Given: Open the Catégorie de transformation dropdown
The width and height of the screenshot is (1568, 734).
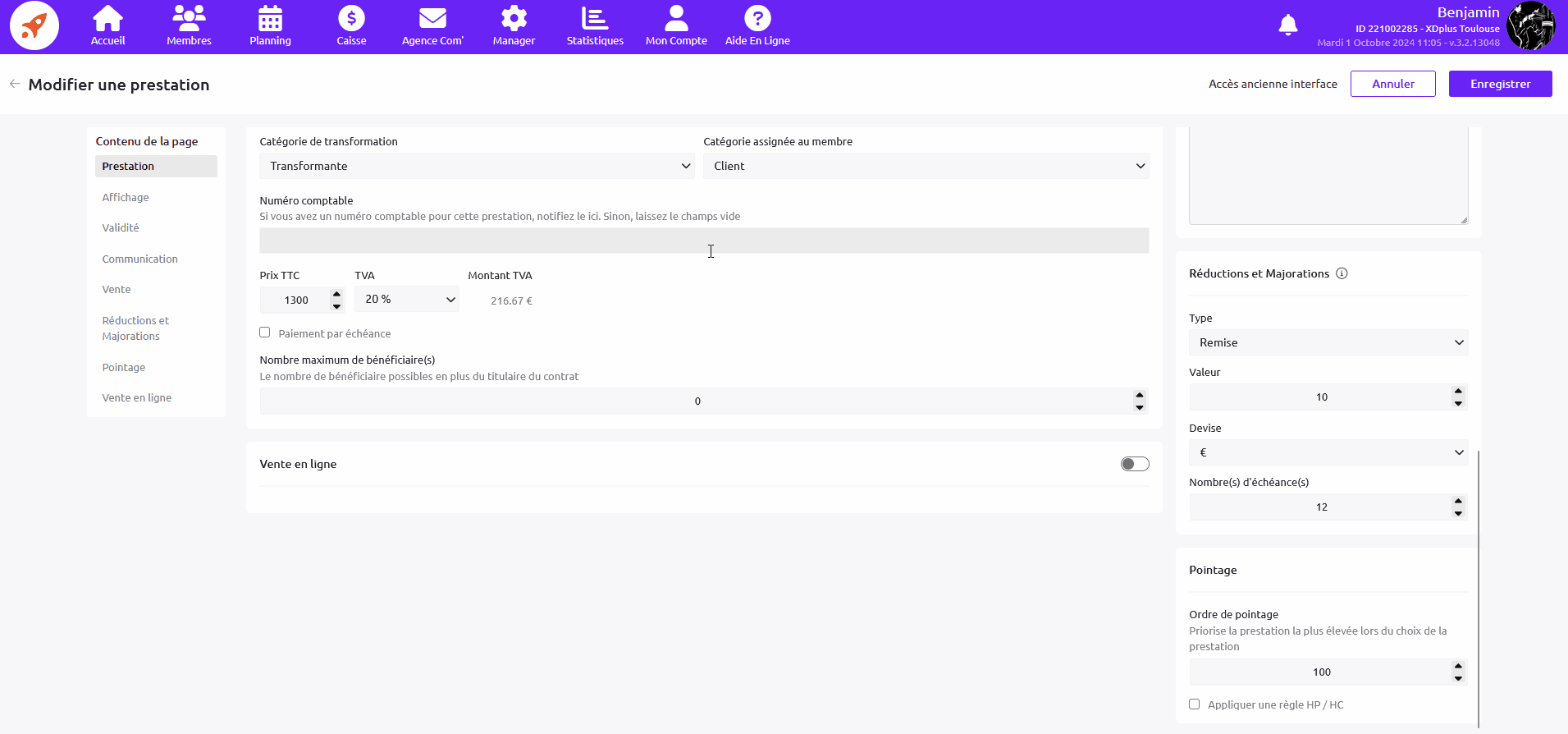Looking at the screenshot, I should [477, 166].
